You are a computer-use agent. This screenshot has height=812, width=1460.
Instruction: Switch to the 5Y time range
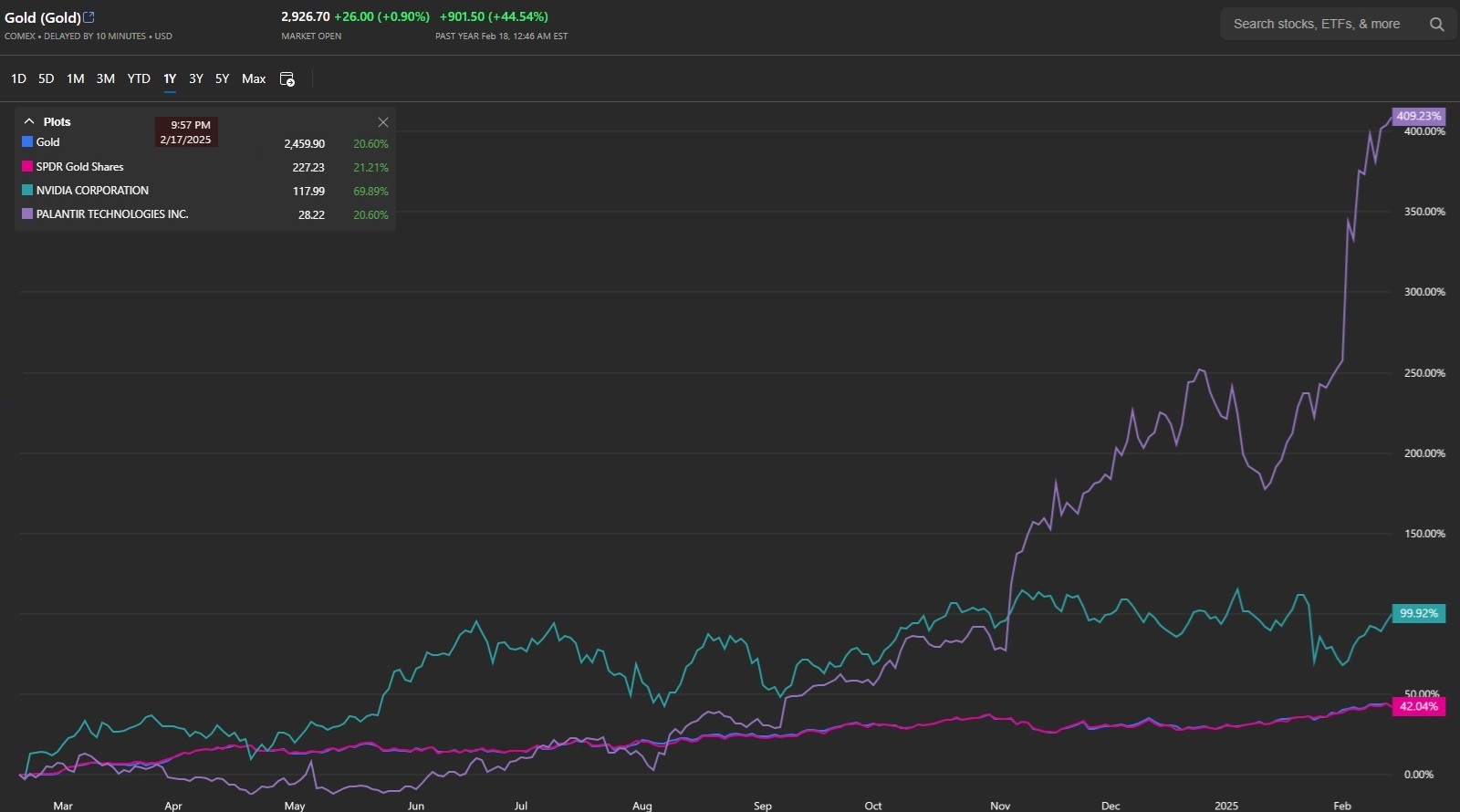[222, 79]
